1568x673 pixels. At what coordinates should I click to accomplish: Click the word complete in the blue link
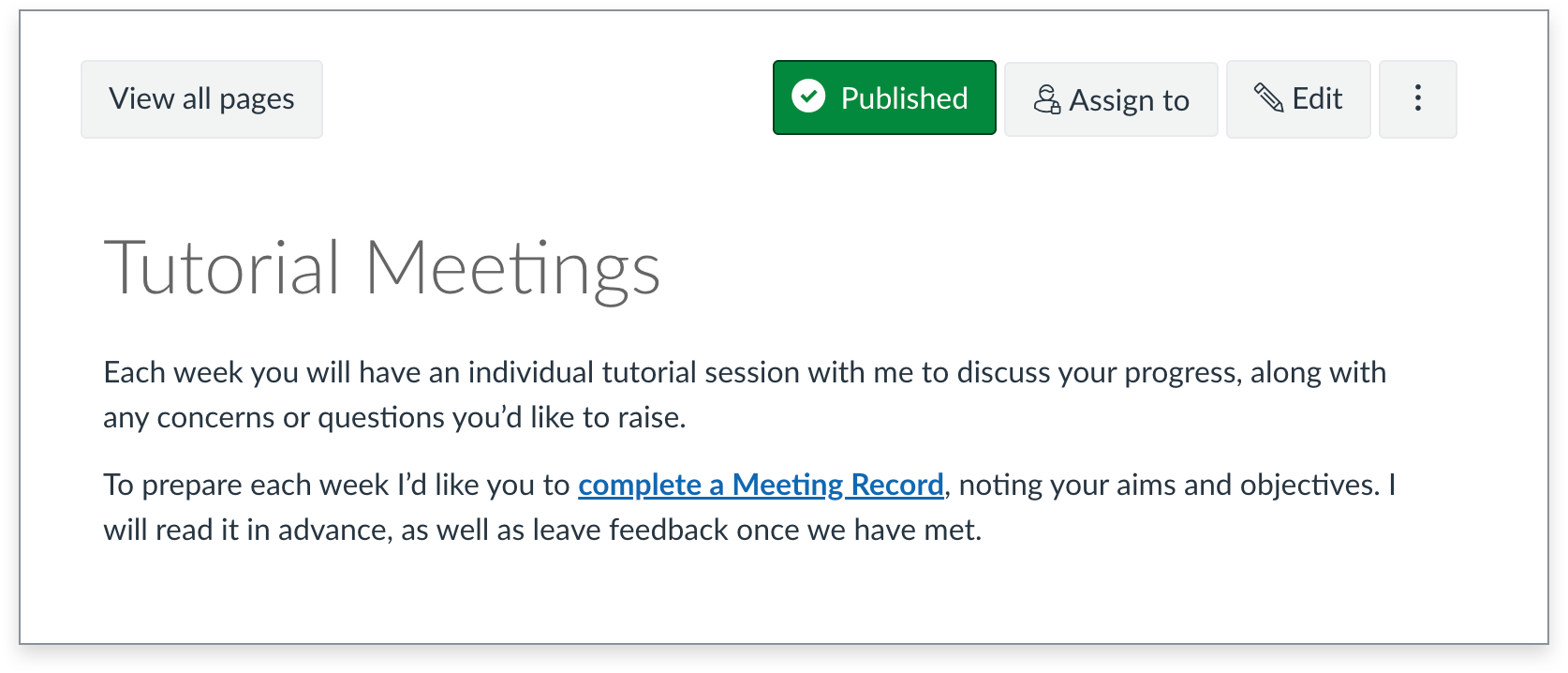[x=640, y=485]
